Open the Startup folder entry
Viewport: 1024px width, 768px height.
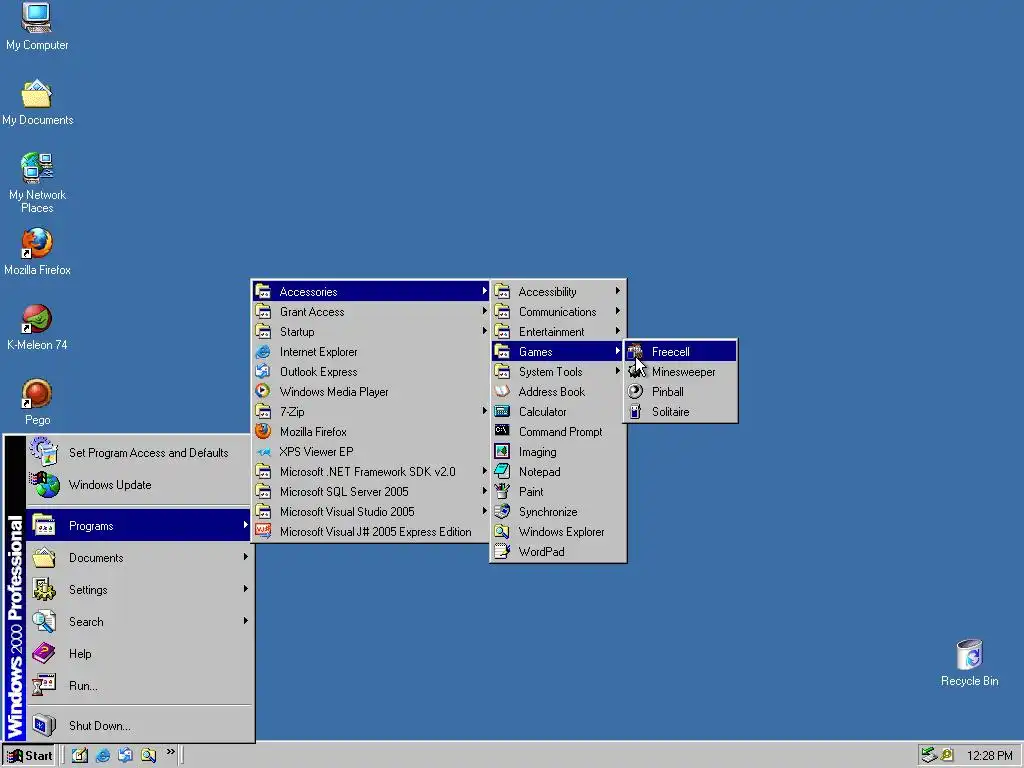click(x=371, y=331)
